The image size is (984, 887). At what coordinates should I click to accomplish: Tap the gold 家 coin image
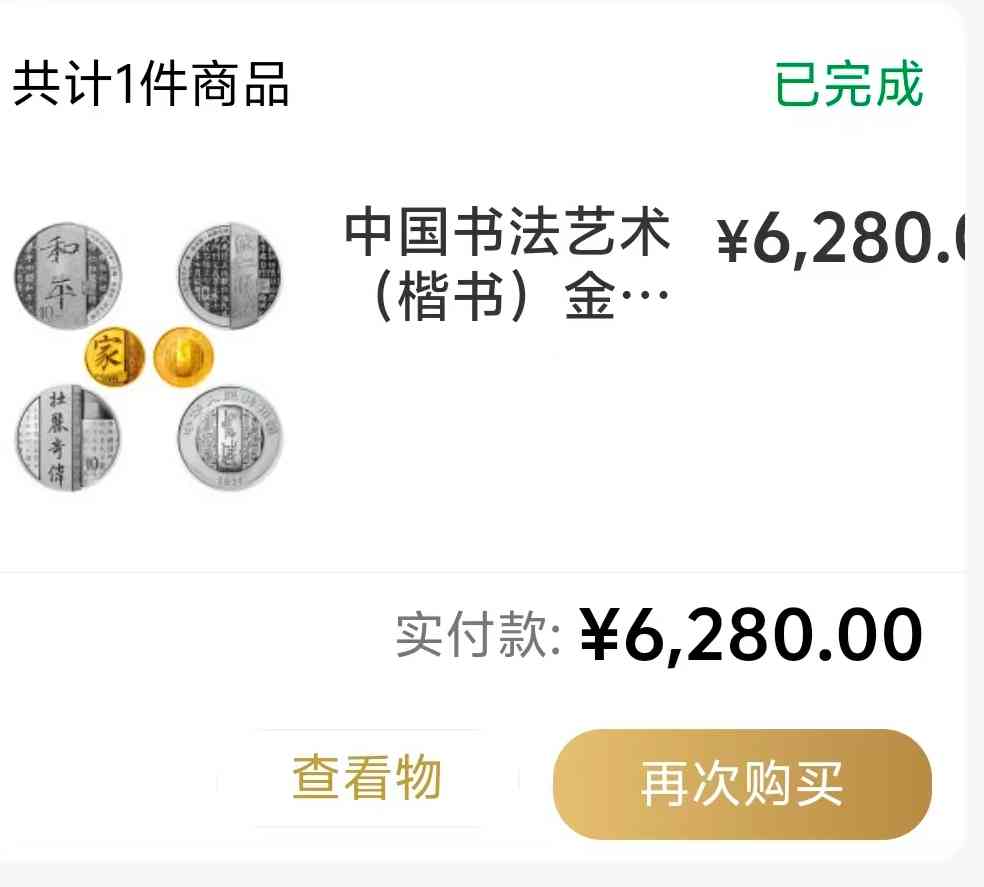[x=112, y=358]
